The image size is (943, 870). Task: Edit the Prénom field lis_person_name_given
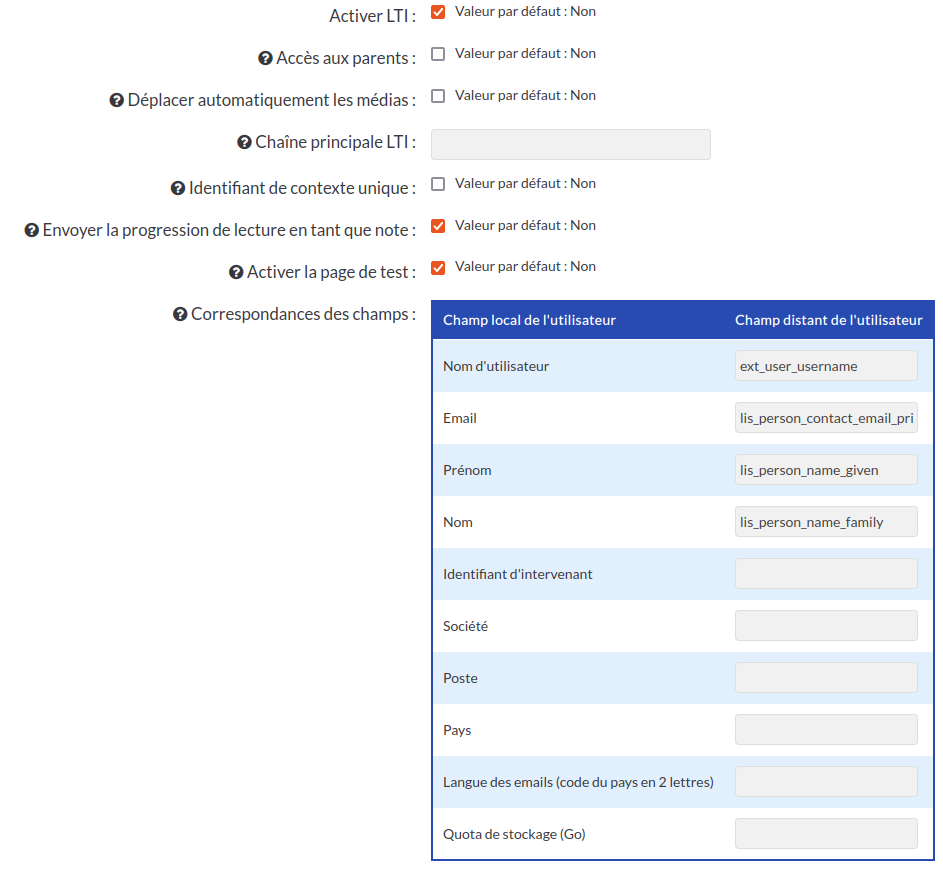(826, 470)
